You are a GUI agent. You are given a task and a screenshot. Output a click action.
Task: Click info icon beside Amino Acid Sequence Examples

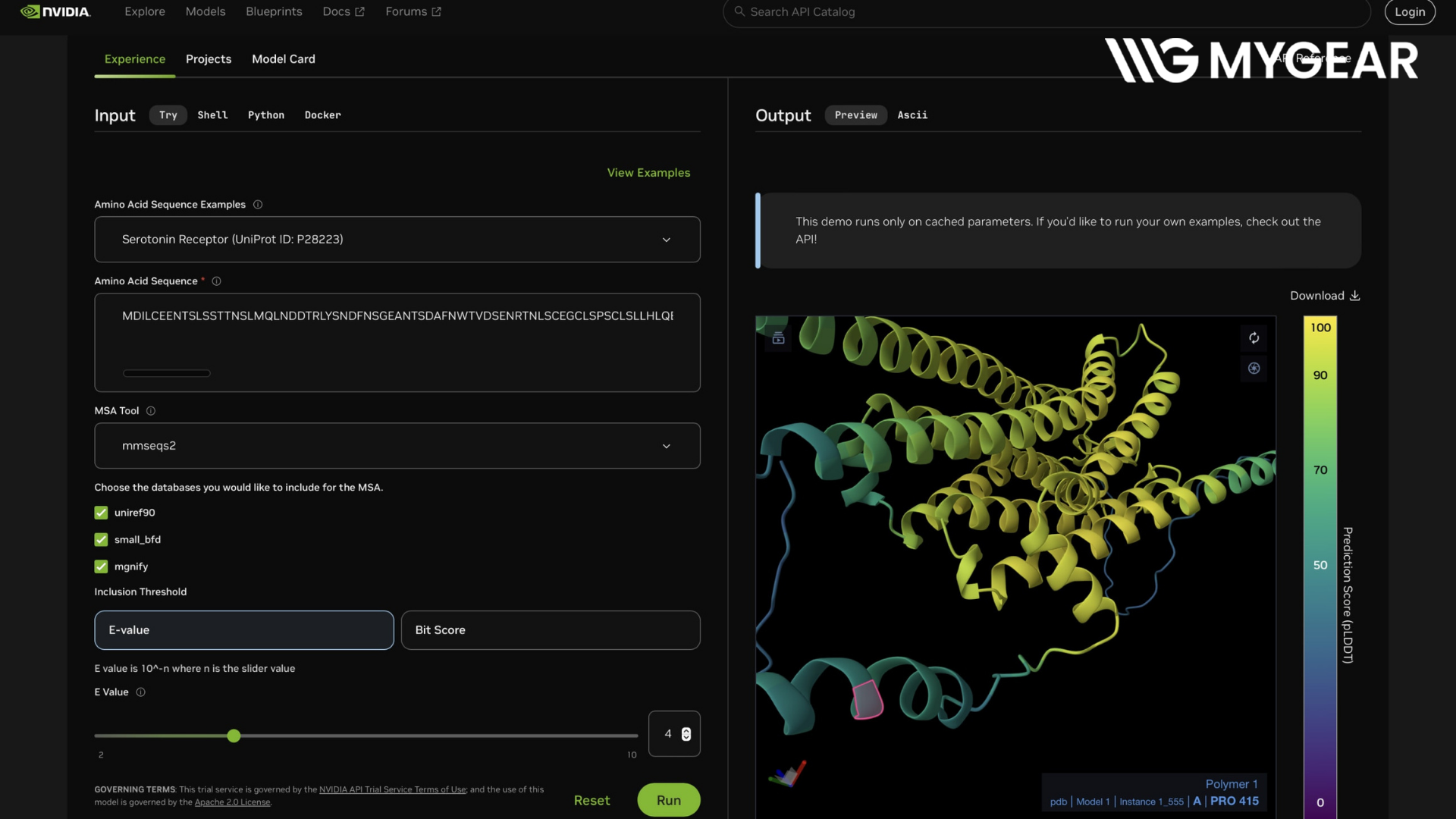[x=258, y=205]
